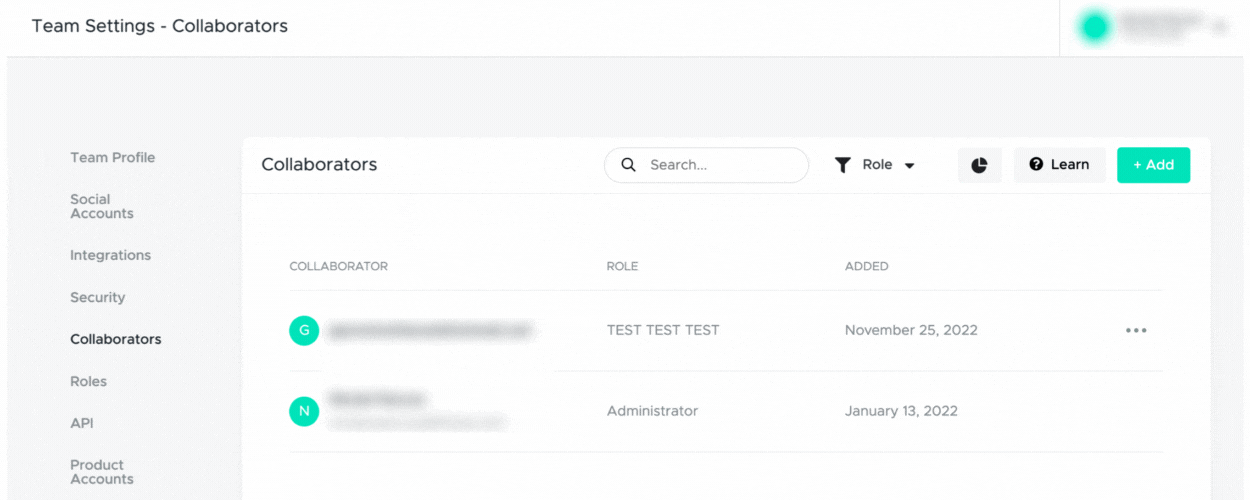Open Social Accounts section
The height and width of the screenshot is (500, 1250).
[101, 206]
